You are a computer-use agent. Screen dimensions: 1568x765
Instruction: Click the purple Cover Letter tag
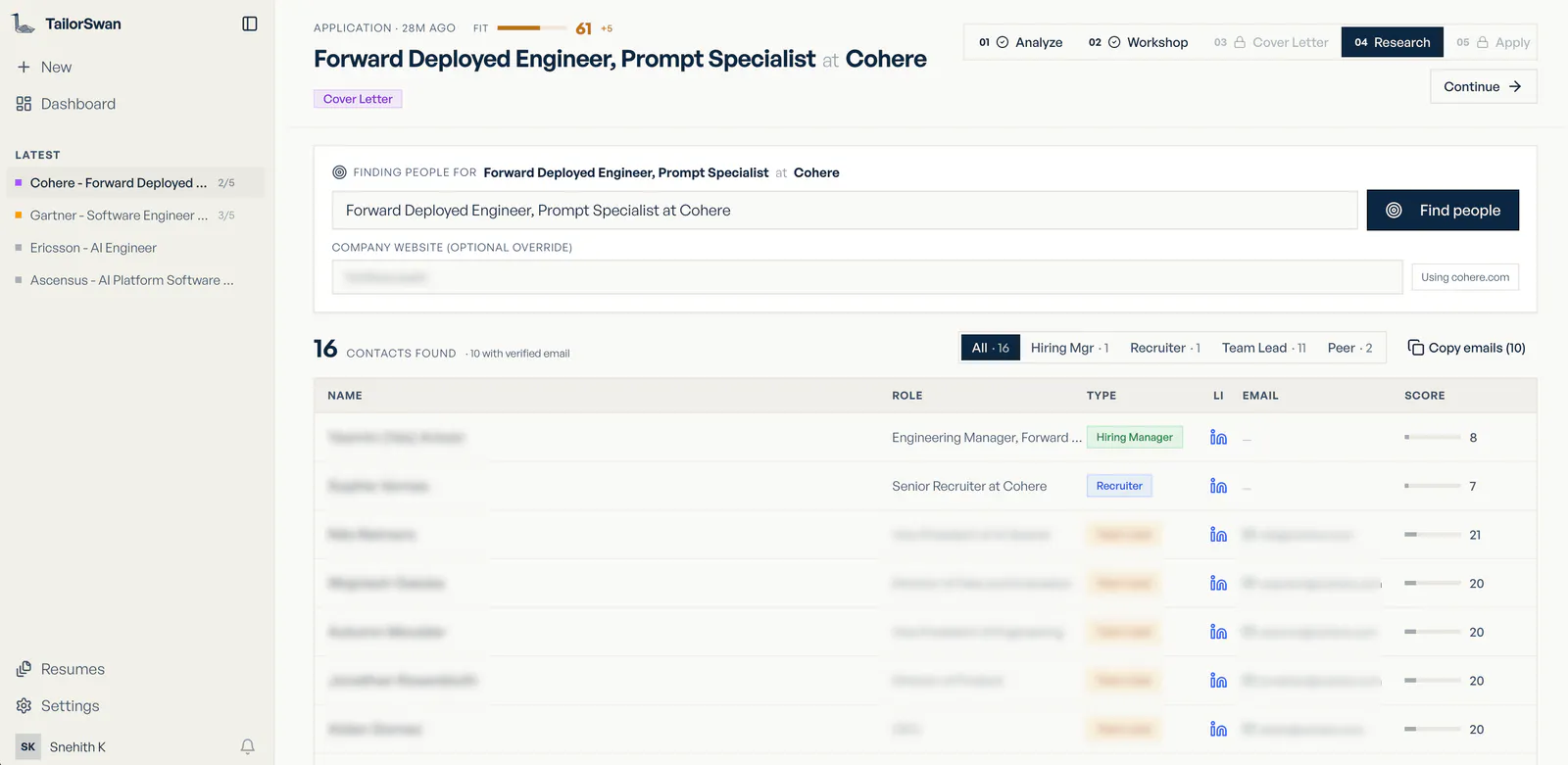(358, 99)
